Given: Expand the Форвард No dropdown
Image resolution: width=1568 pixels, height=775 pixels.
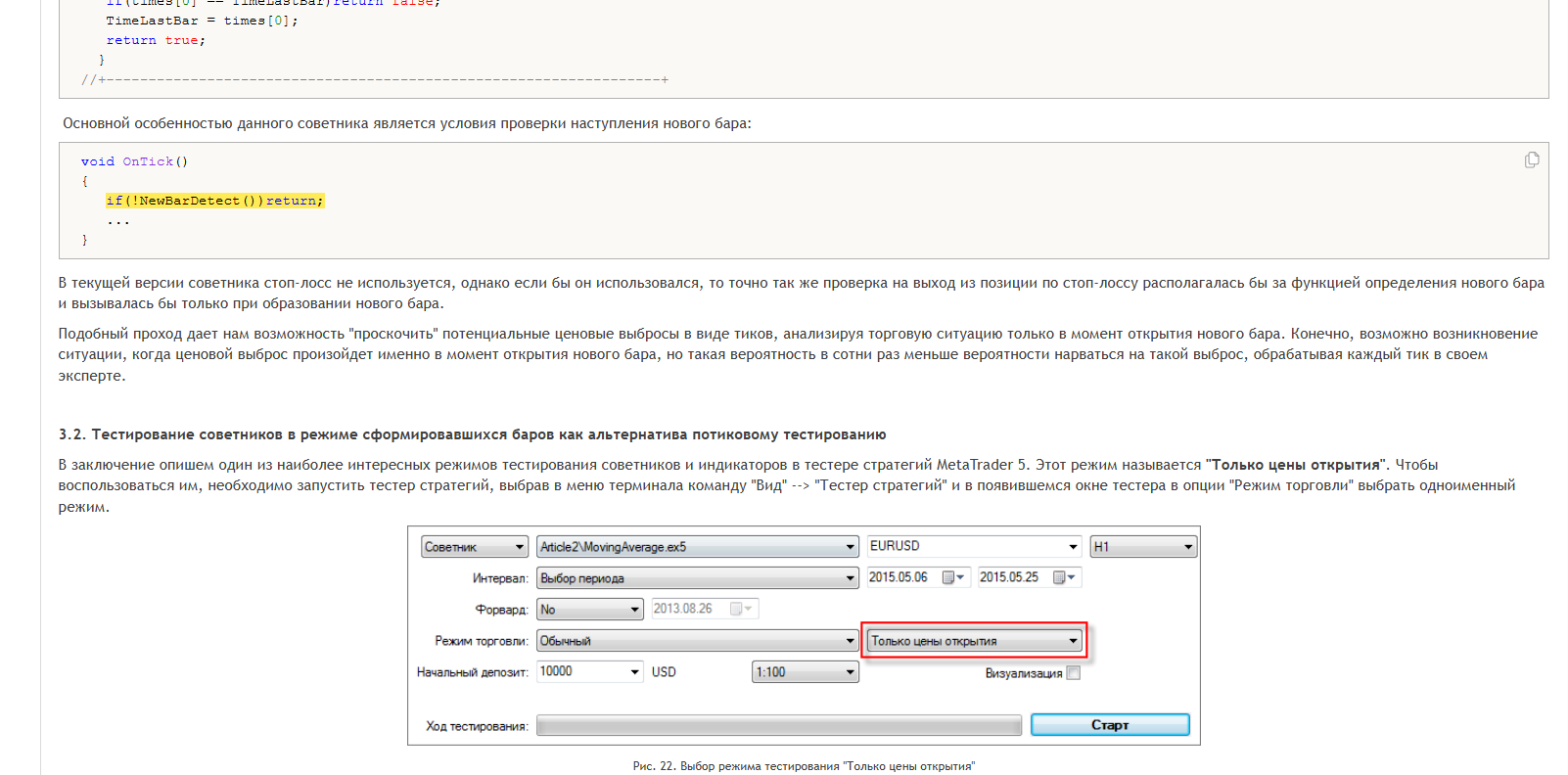Looking at the screenshot, I should pyautogui.click(x=590, y=610).
